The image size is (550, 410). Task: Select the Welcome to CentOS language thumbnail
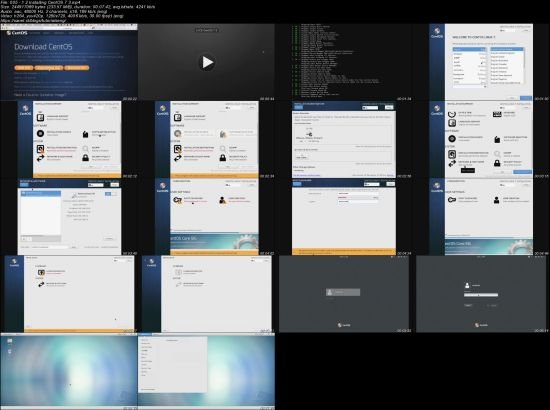point(481,62)
